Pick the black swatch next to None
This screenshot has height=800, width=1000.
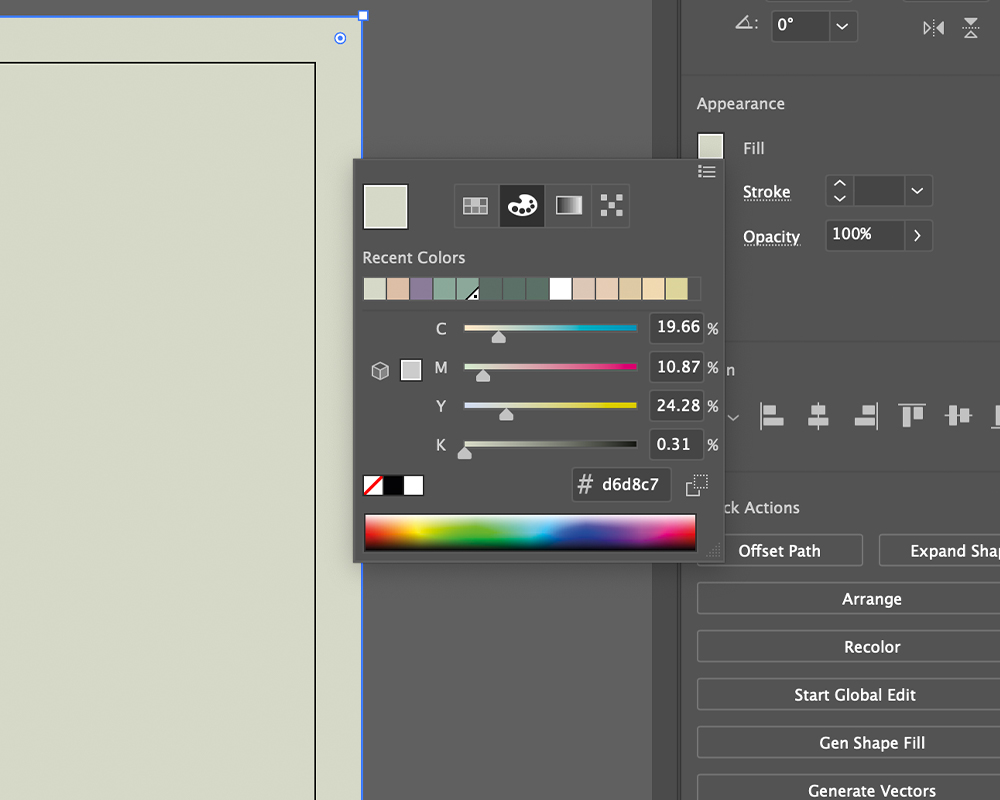(x=393, y=485)
